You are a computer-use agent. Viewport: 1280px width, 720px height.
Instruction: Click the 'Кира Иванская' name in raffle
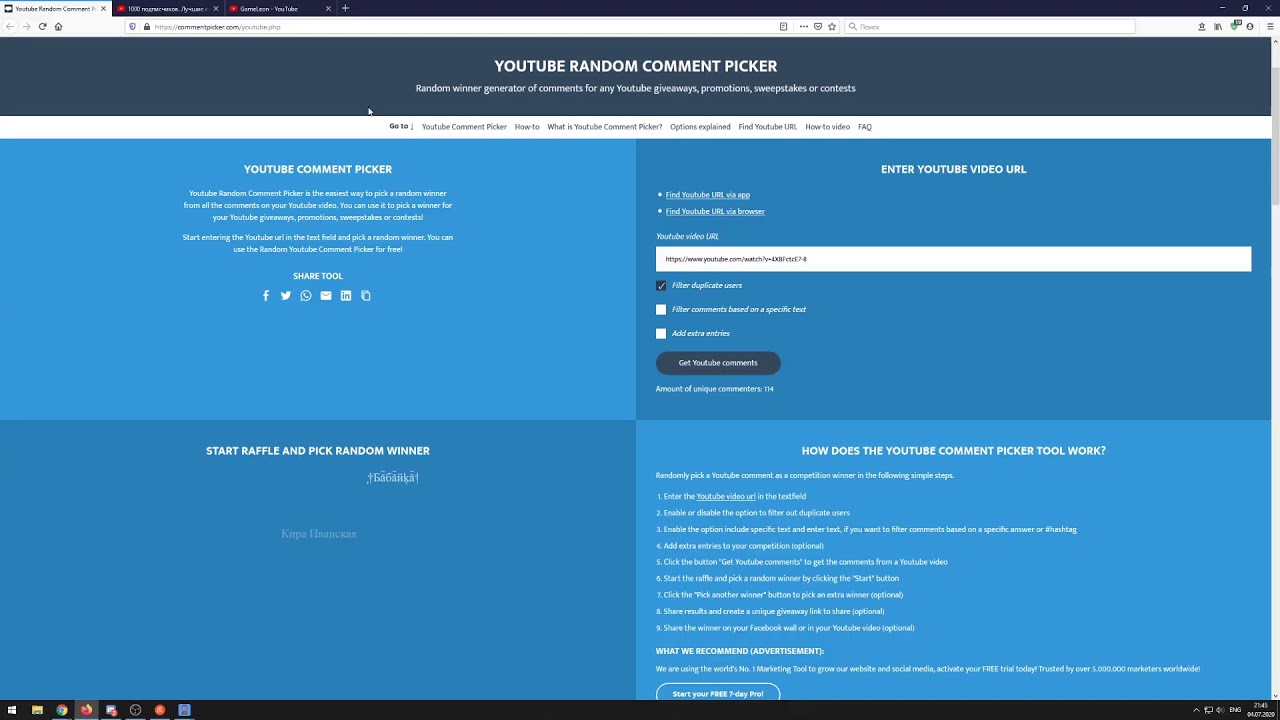click(319, 534)
